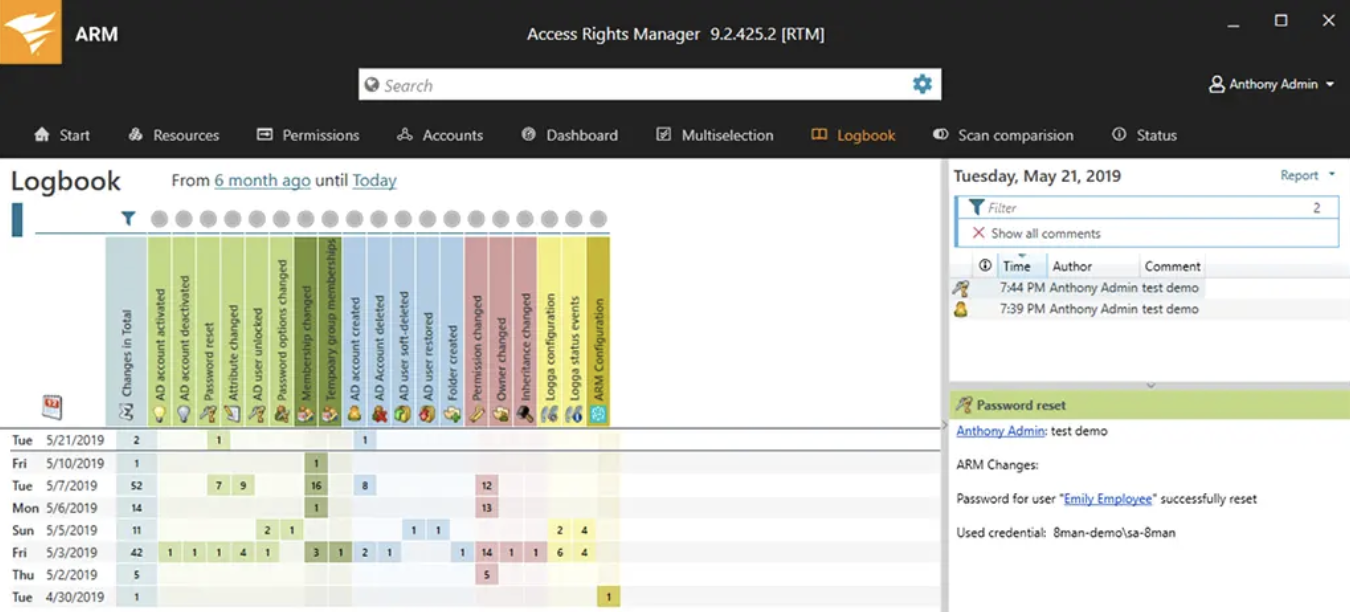Toggle the circle above AD account activated
The width and height of the screenshot is (1350, 612).
click(159, 219)
